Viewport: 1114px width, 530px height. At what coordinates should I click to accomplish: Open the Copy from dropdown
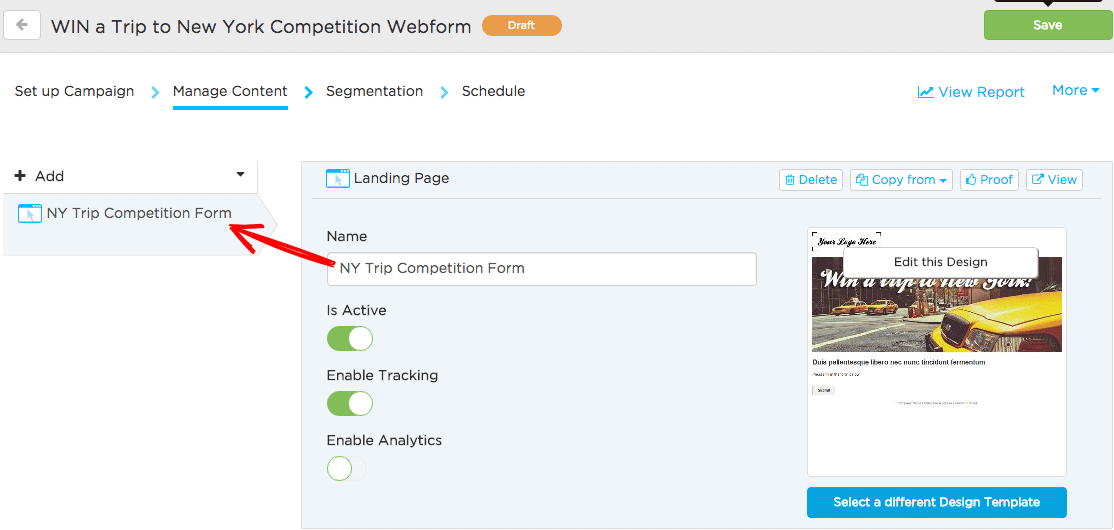(902, 180)
